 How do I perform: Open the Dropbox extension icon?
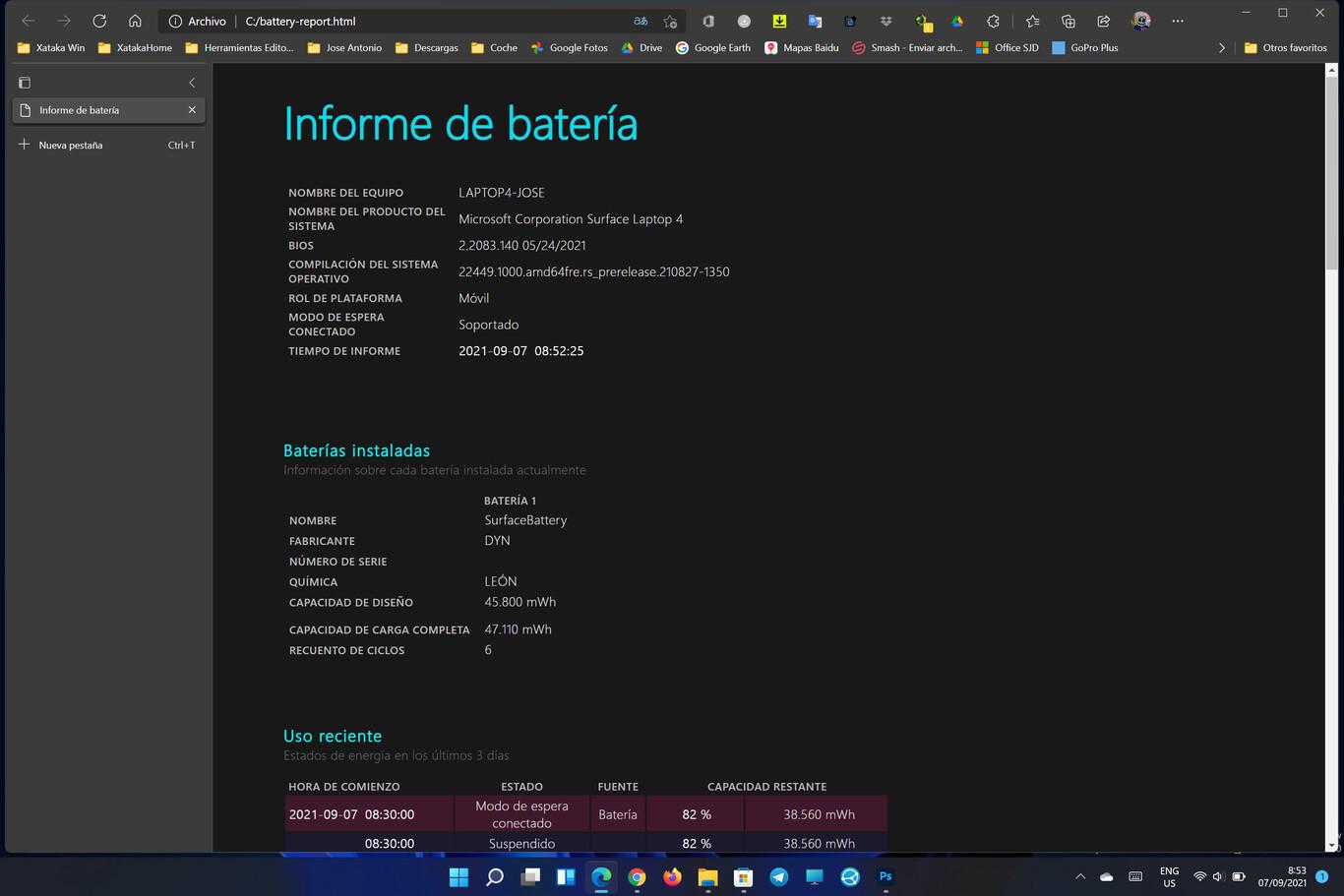[886, 21]
